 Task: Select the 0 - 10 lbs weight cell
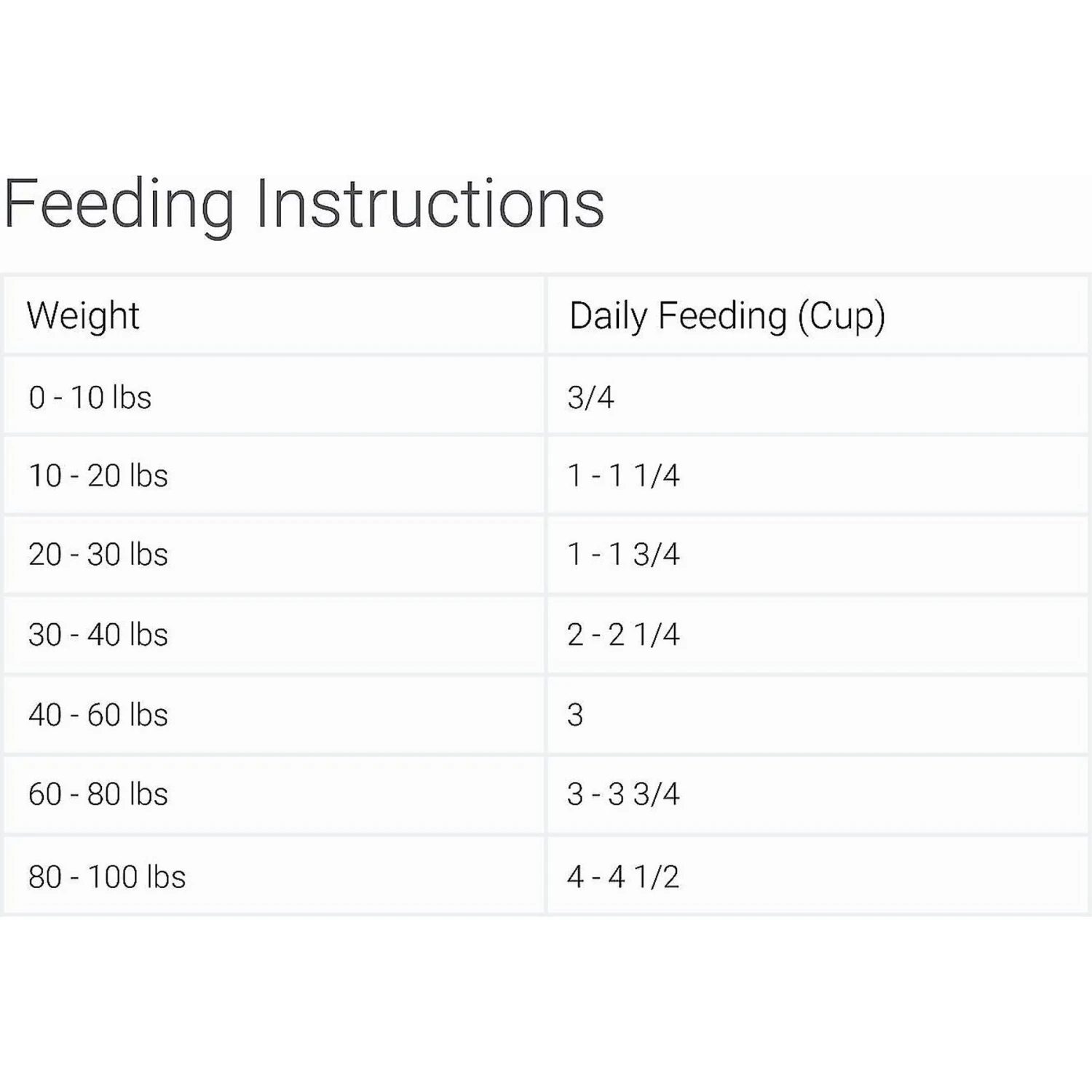(90, 397)
